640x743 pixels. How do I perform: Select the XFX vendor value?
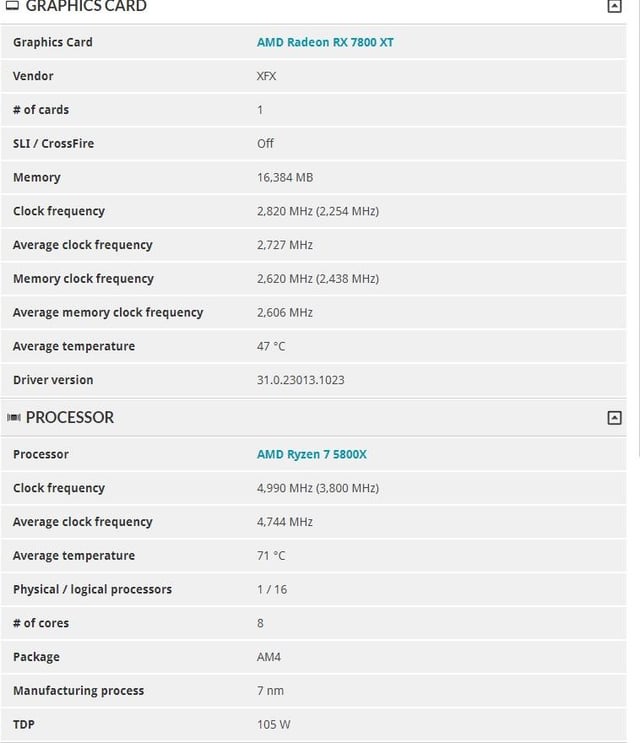coord(266,76)
